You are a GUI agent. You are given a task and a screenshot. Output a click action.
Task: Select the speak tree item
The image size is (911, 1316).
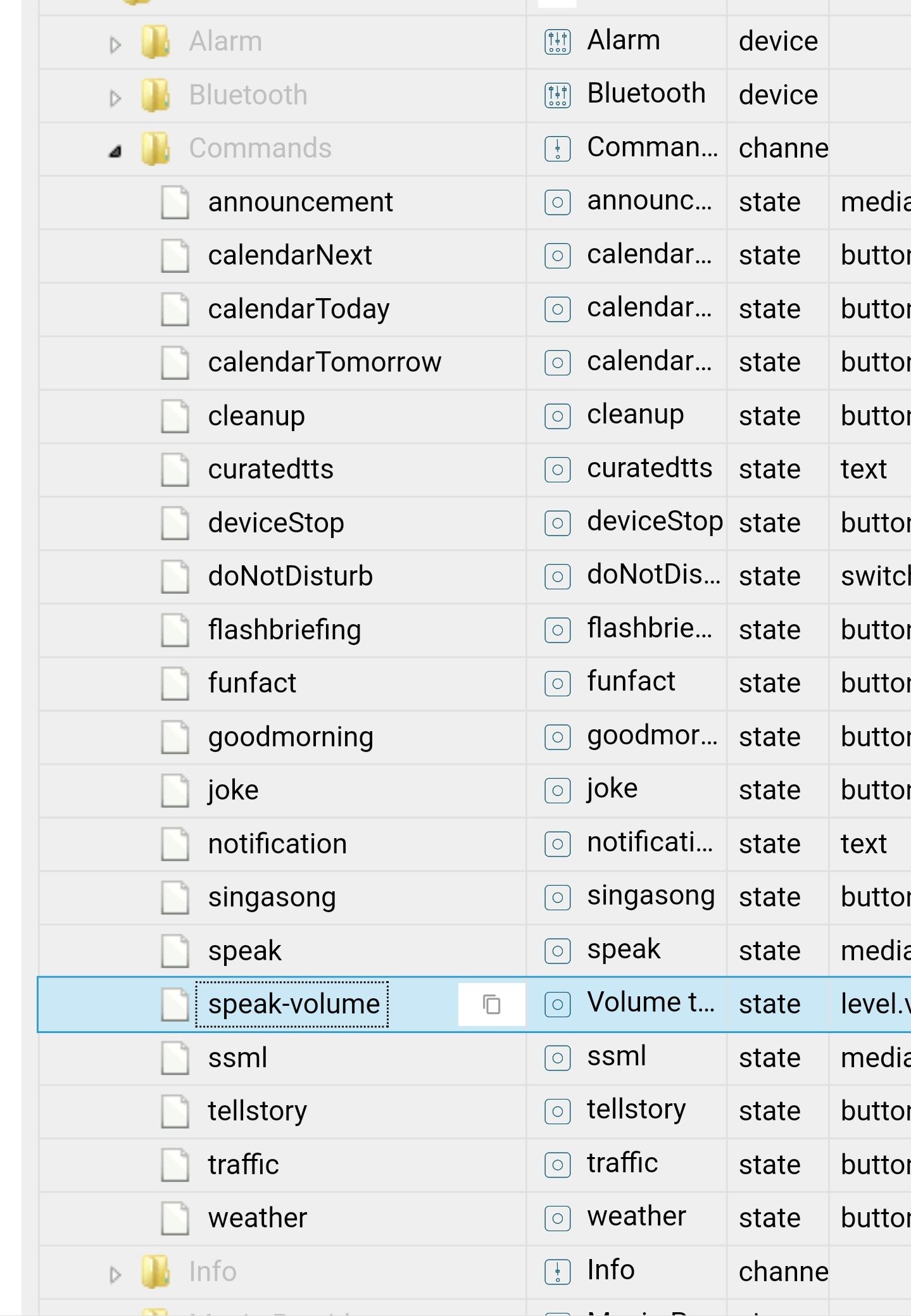click(x=244, y=951)
